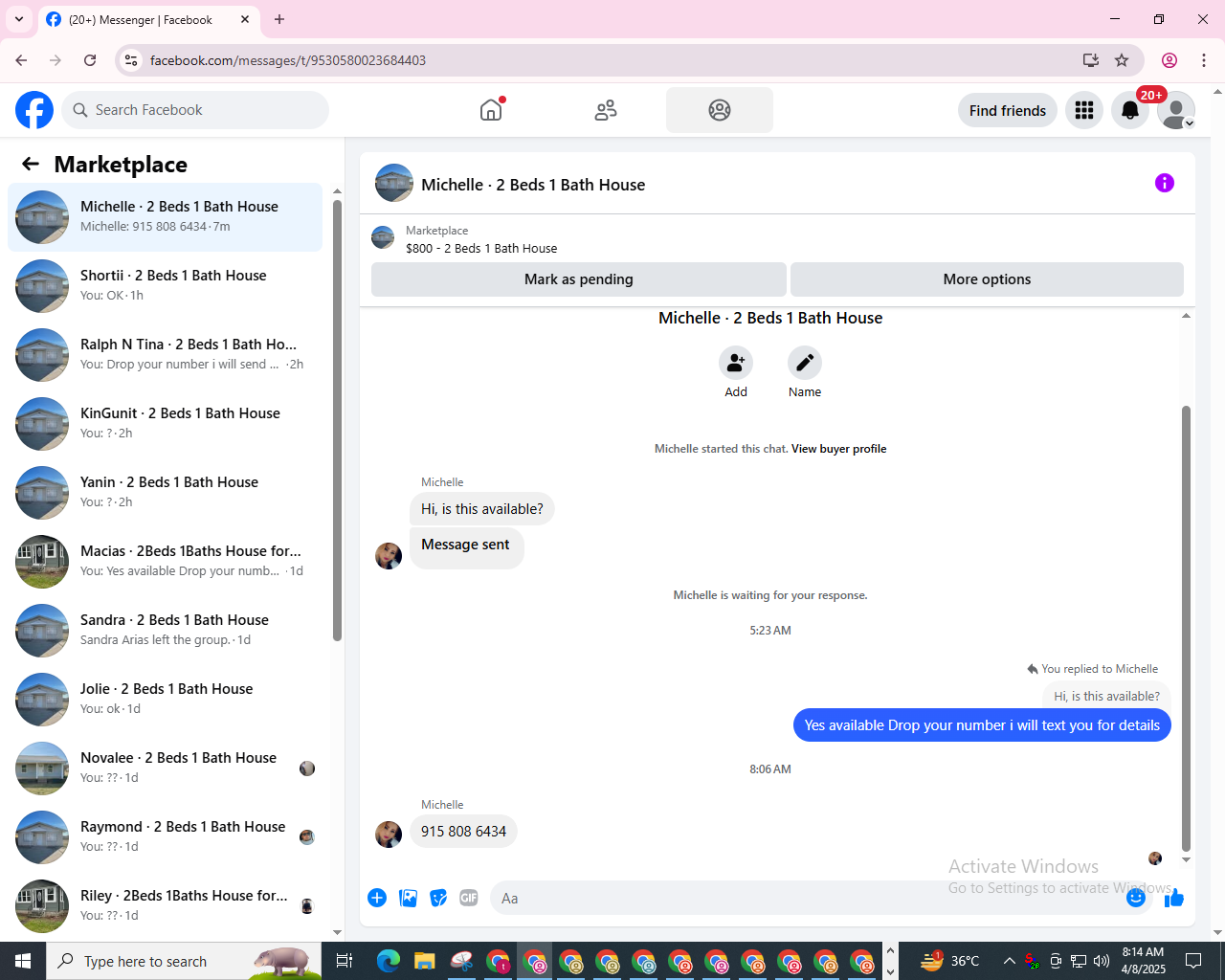Open Task View on taskbar

345,961
